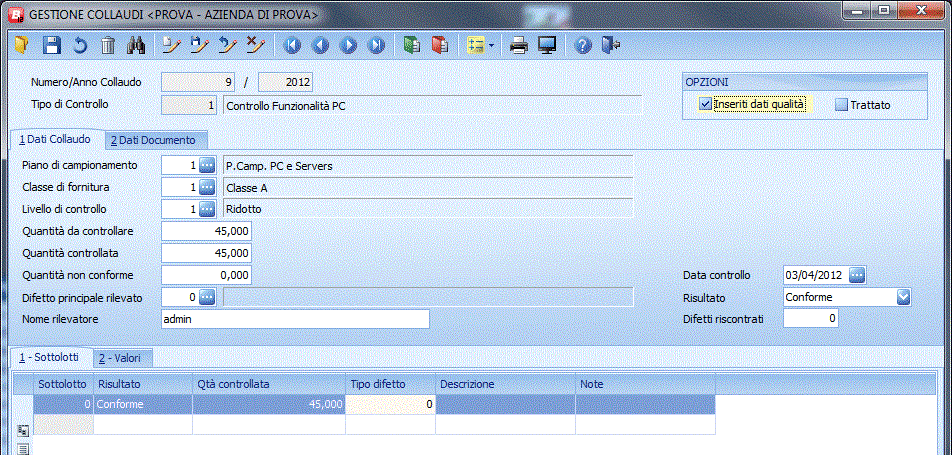Go to the previous record
Image resolution: width=952 pixels, height=455 pixels.
click(x=320, y=46)
